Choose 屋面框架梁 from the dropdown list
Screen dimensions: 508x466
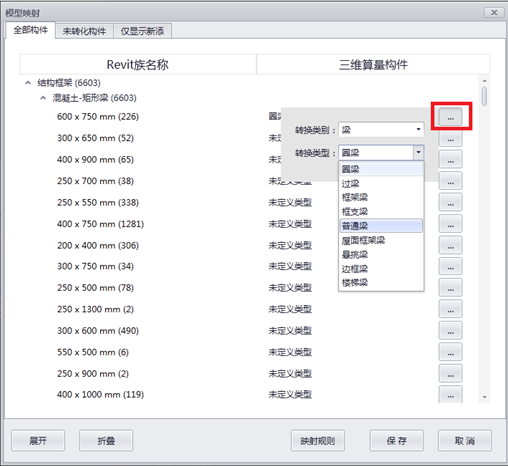(x=381, y=240)
